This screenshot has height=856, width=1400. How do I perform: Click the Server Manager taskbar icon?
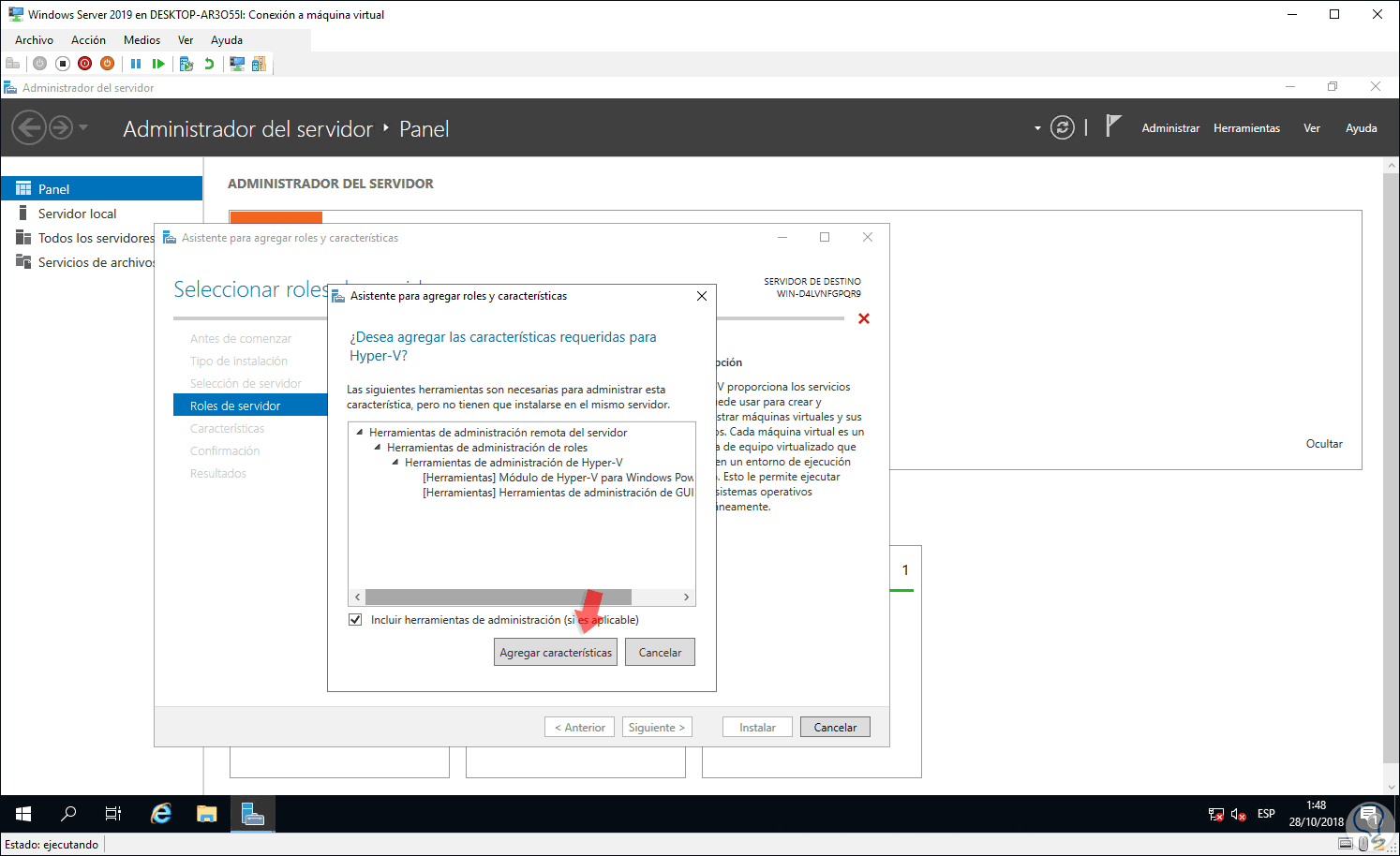253,814
